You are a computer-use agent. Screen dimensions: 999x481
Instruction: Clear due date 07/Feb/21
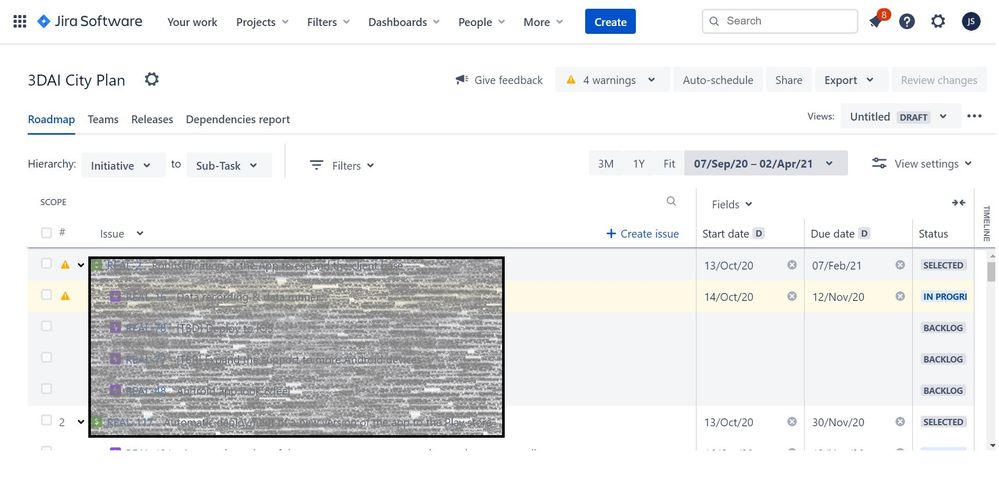pos(900,265)
